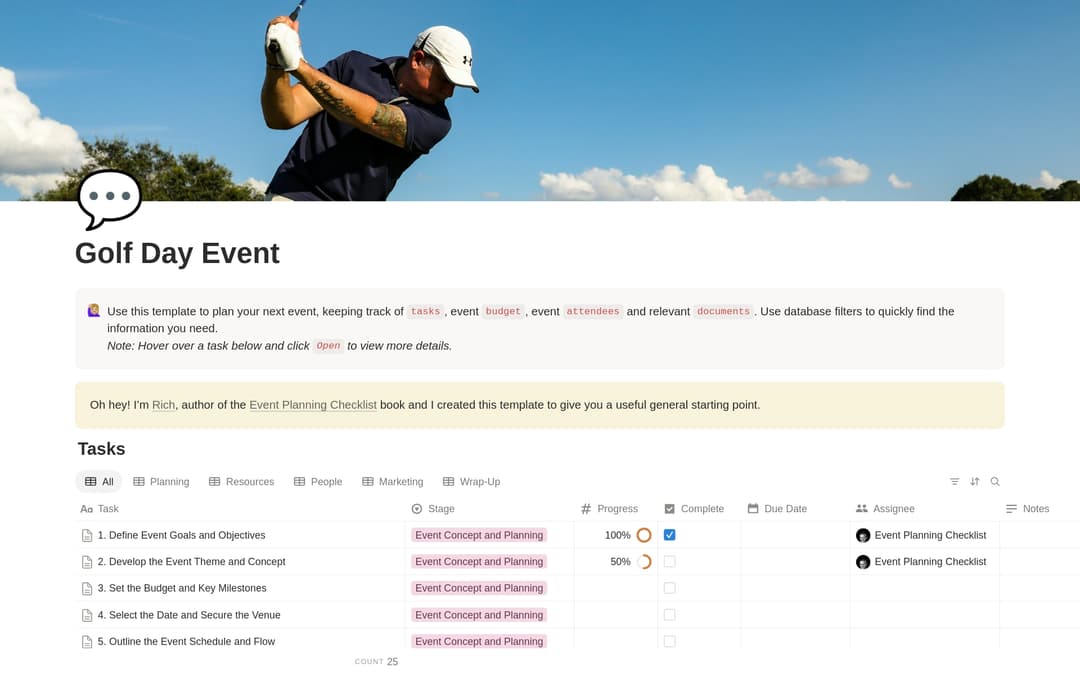The height and width of the screenshot is (674, 1080).
Task: Open task 5. Outline the Event Schedule and Flow
Action: pos(186,642)
